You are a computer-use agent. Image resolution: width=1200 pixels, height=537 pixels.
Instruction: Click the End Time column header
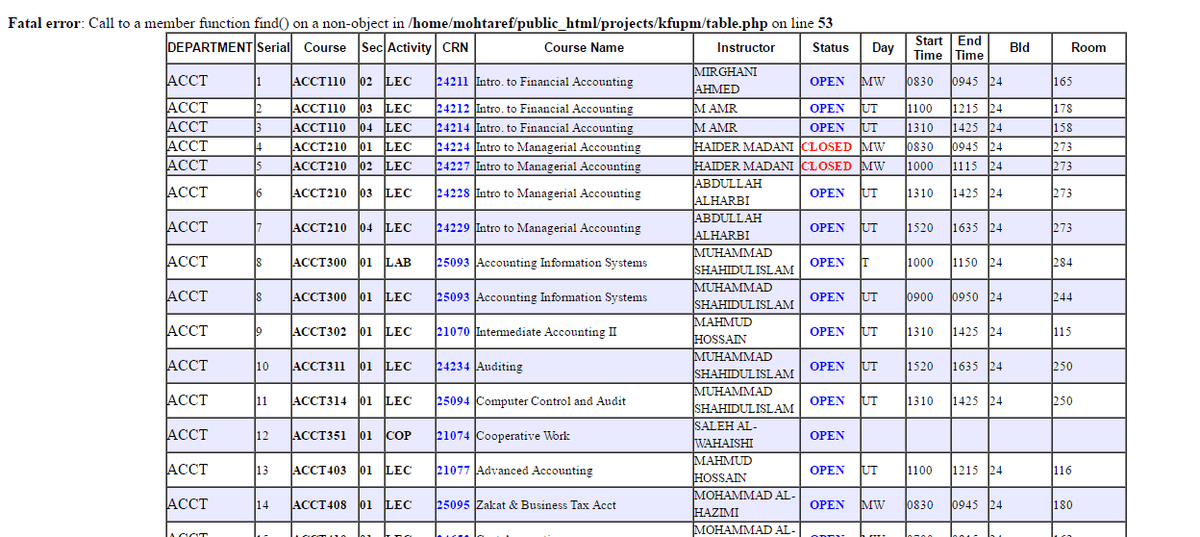(970, 48)
